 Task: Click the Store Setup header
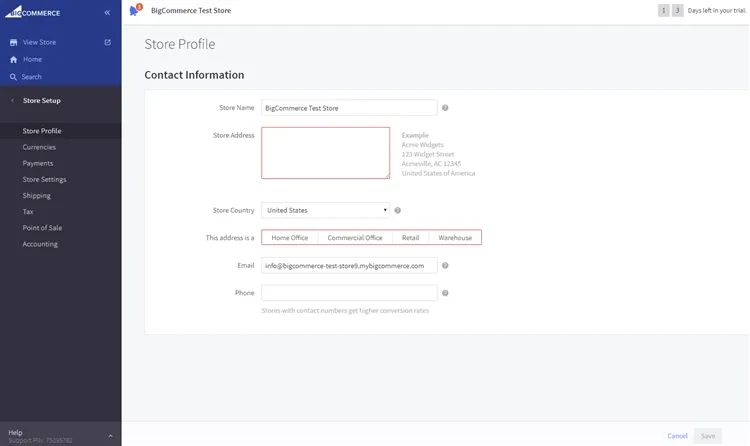click(x=42, y=100)
